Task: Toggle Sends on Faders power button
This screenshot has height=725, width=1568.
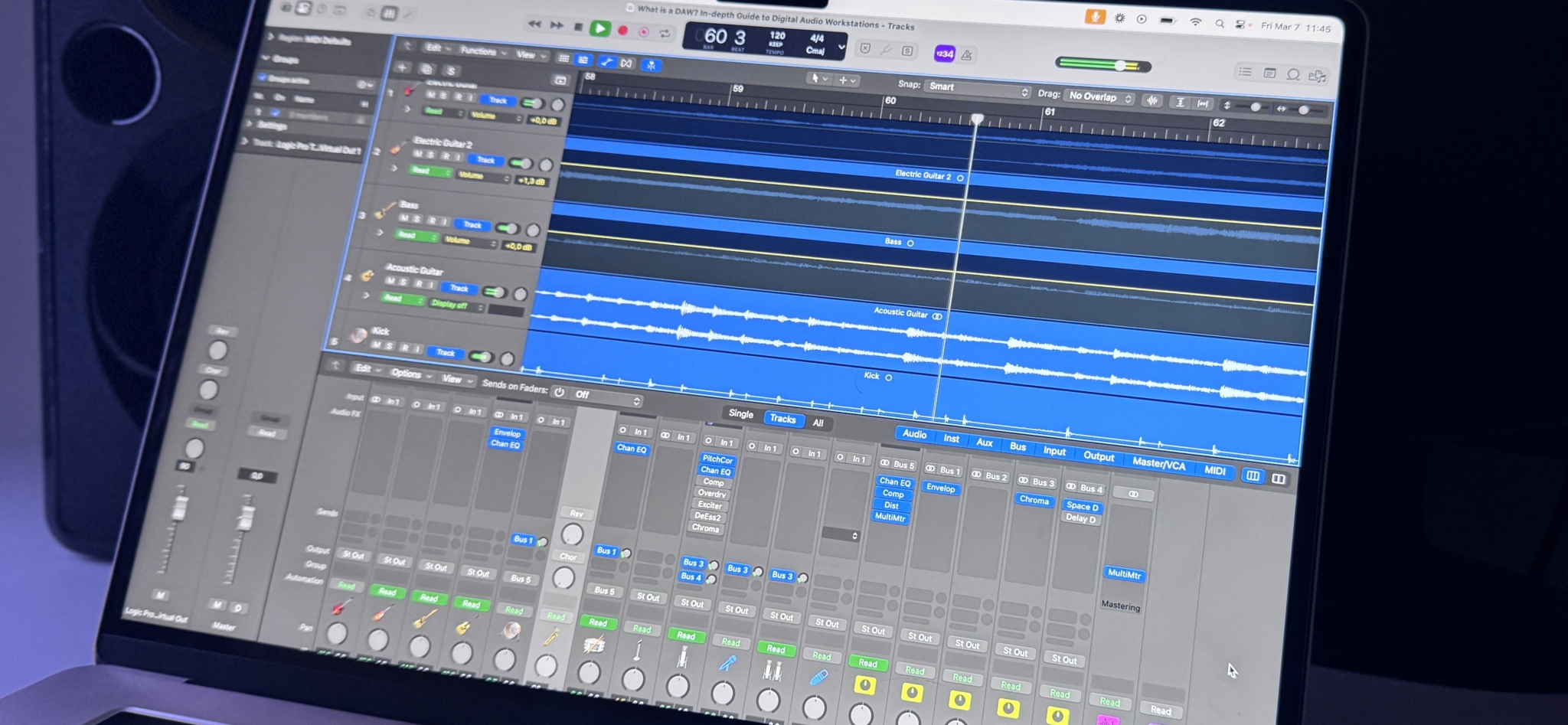Action: 560,392
